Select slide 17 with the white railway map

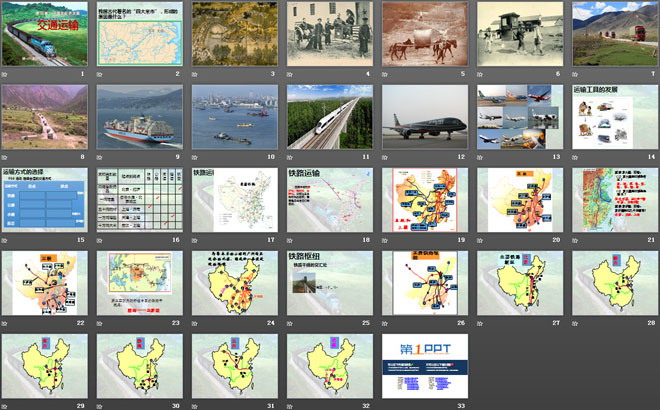point(235,200)
